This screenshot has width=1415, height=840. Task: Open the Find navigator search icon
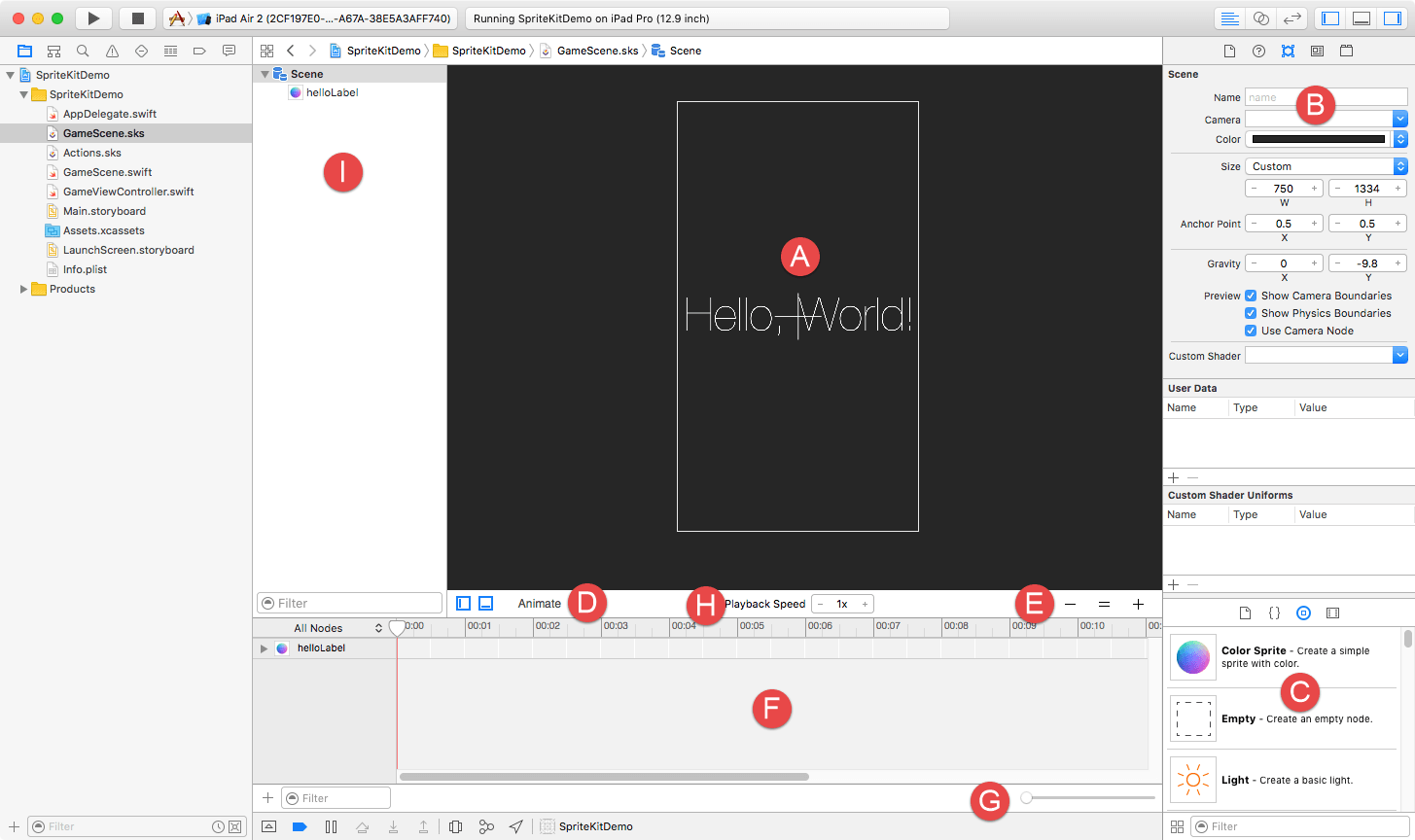click(x=84, y=51)
